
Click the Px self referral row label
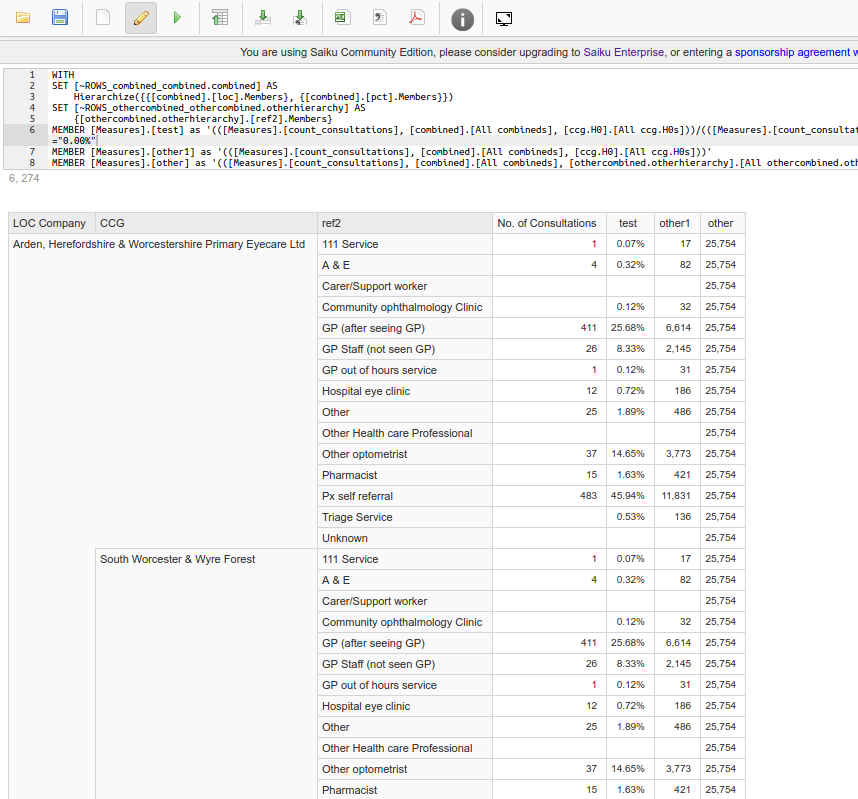point(357,496)
